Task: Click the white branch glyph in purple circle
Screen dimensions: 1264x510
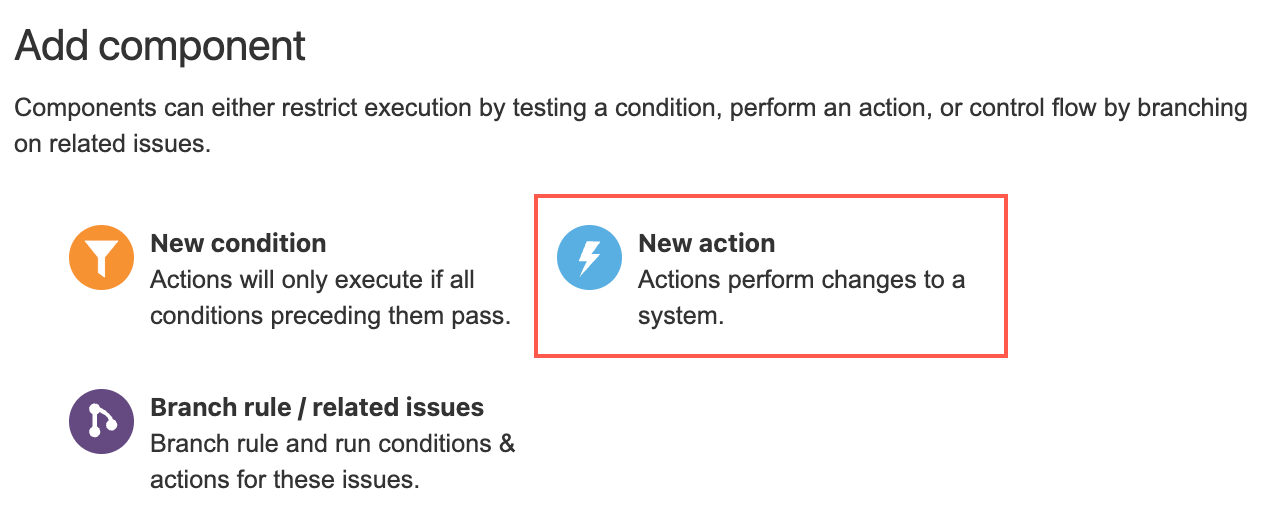Action: click(x=101, y=421)
